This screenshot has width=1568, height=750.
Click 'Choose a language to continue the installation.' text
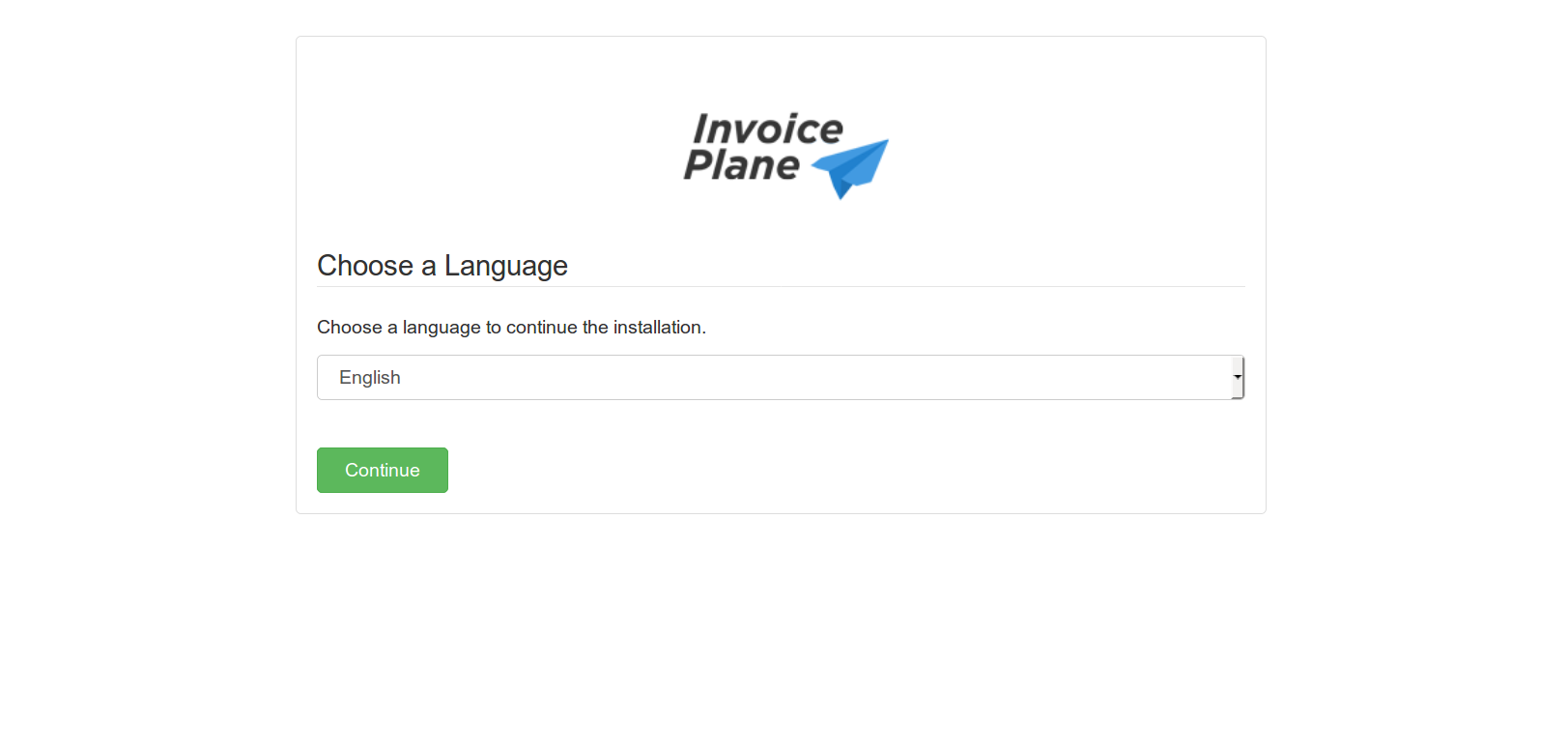tap(511, 328)
